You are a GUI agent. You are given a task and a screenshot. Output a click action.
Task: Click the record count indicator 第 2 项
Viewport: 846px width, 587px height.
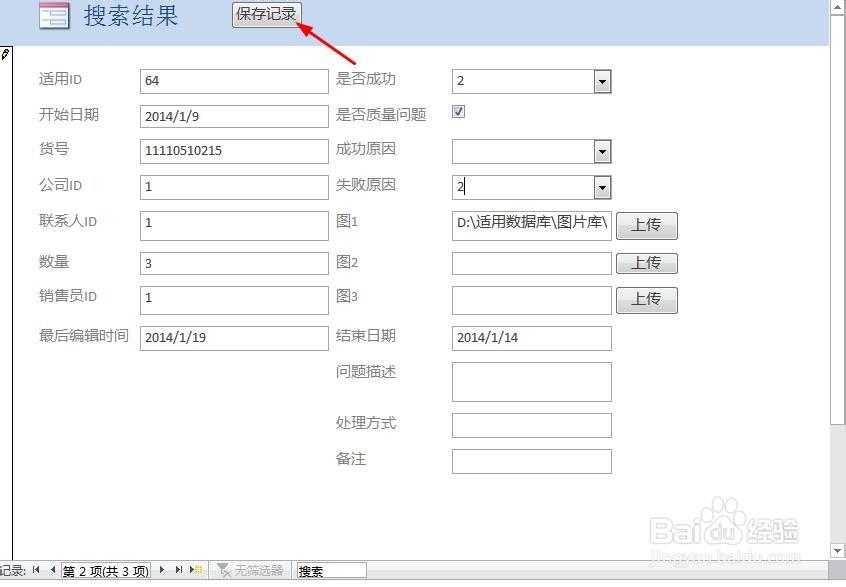(105, 570)
